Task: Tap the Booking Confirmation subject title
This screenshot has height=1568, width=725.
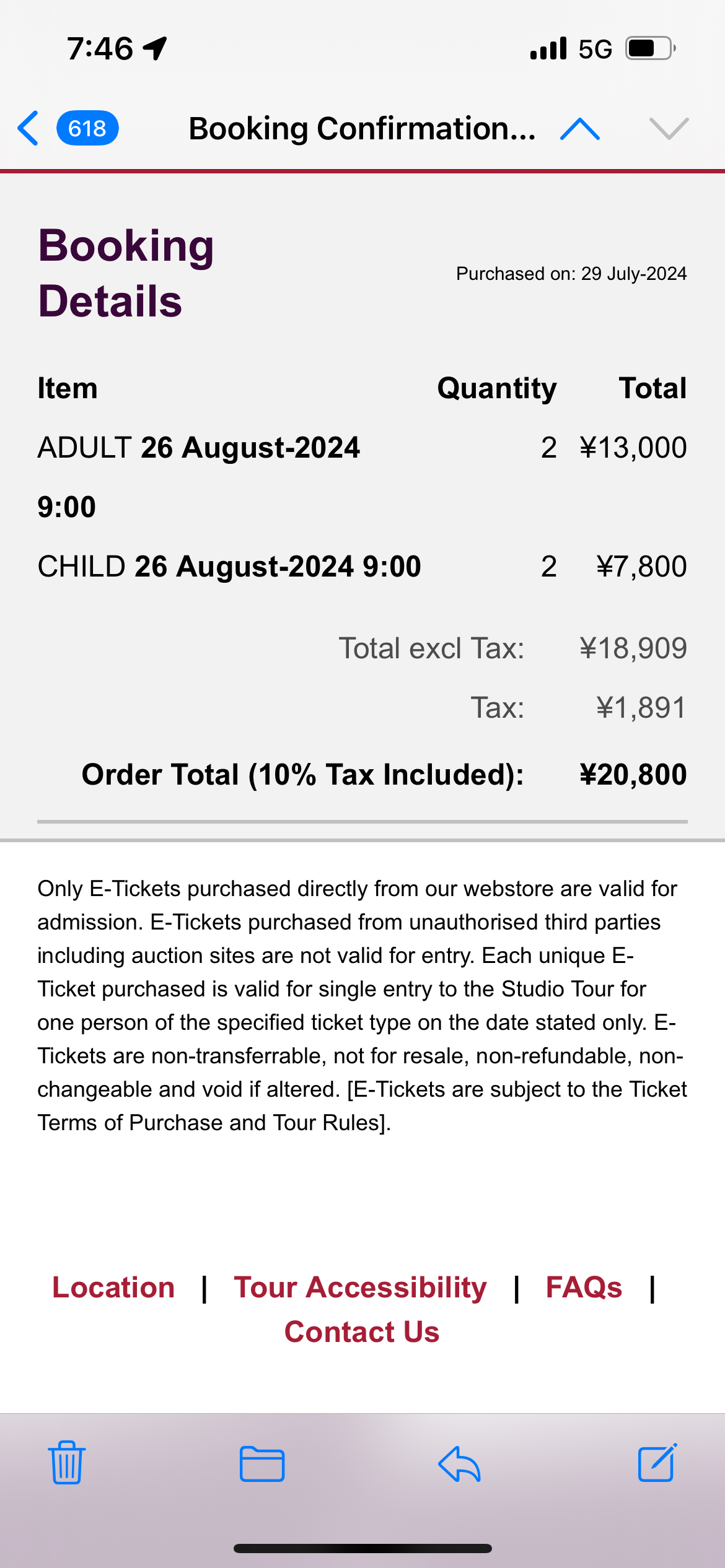Action: (x=362, y=129)
